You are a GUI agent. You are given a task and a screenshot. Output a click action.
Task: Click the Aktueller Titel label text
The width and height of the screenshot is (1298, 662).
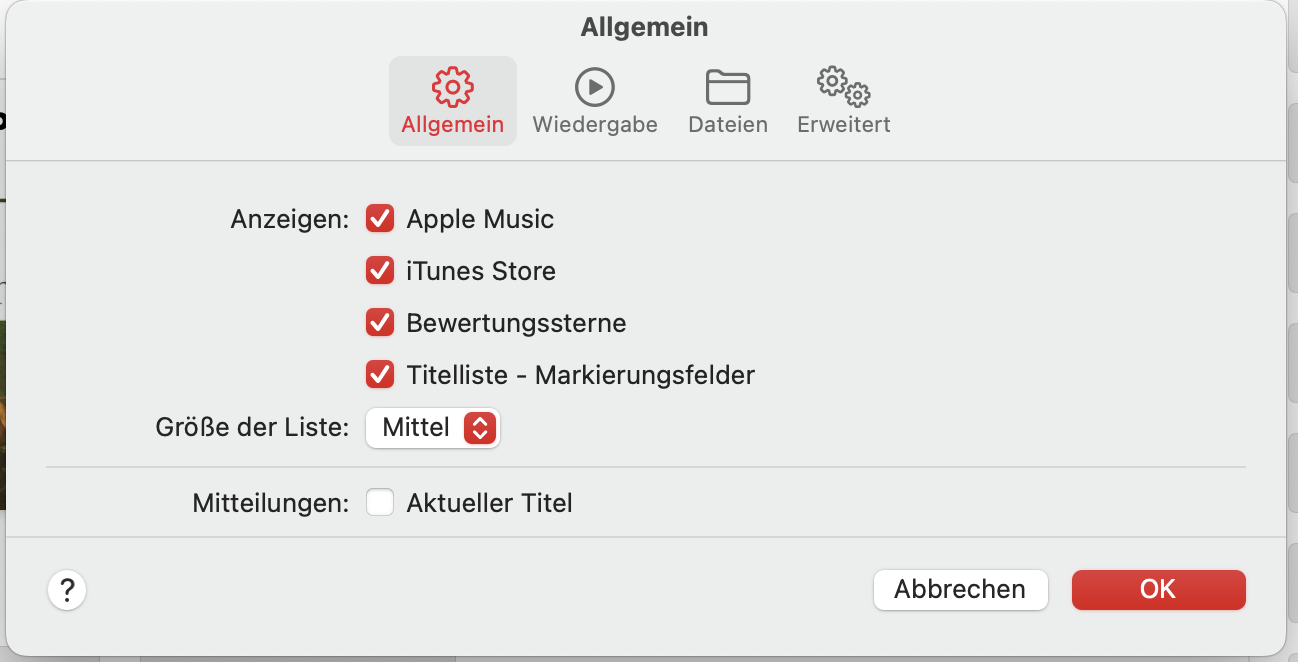pyautogui.click(x=489, y=502)
